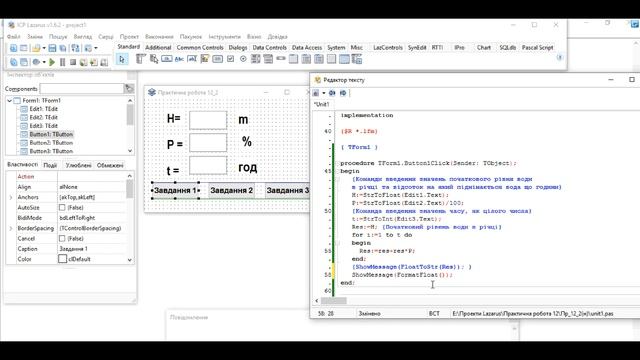Image resolution: width=640 pixels, height=360 pixels.
Task: Select the TMainMenu component icon
Action: tap(140, 59)
